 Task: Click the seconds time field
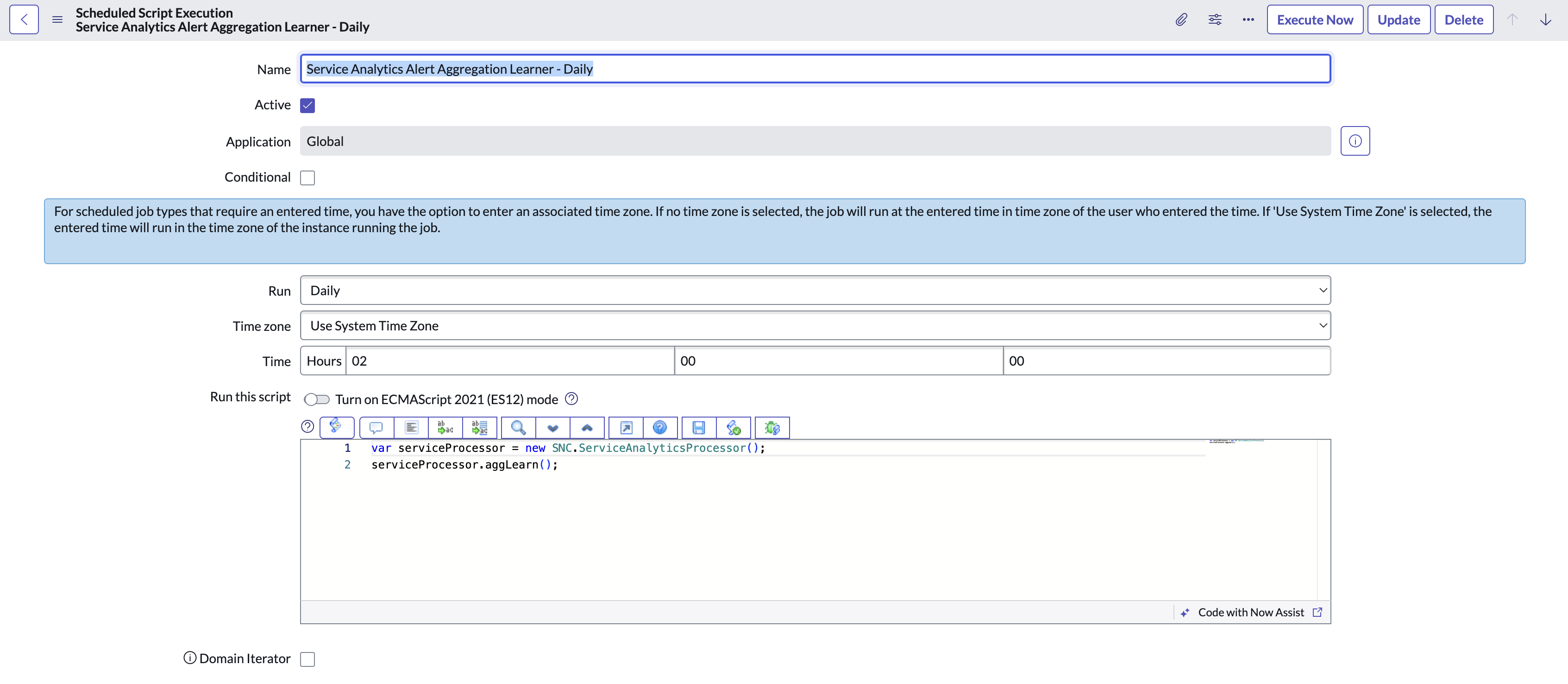point(1167,361)
